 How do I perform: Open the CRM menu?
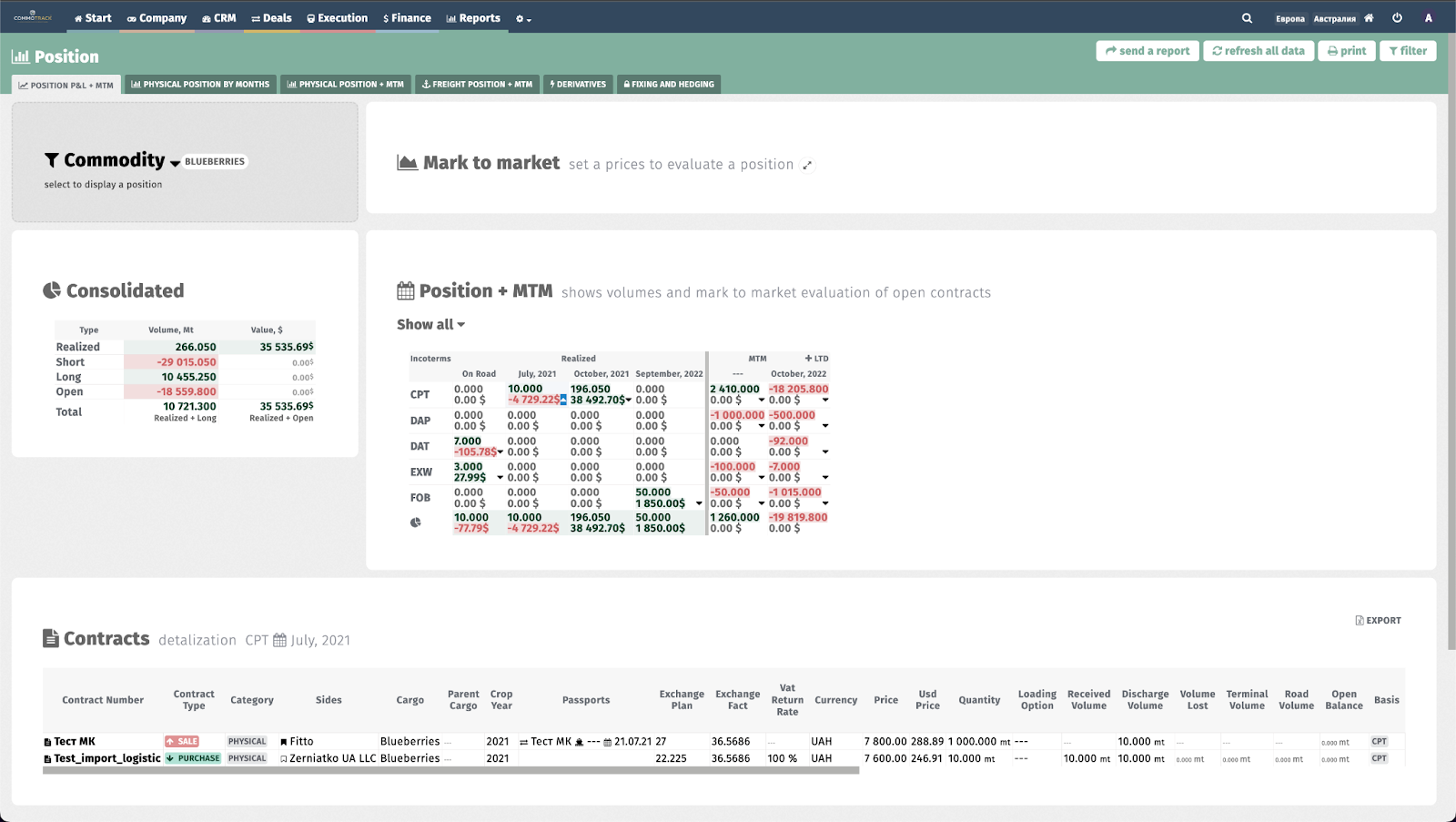click(x=219, y=18)
